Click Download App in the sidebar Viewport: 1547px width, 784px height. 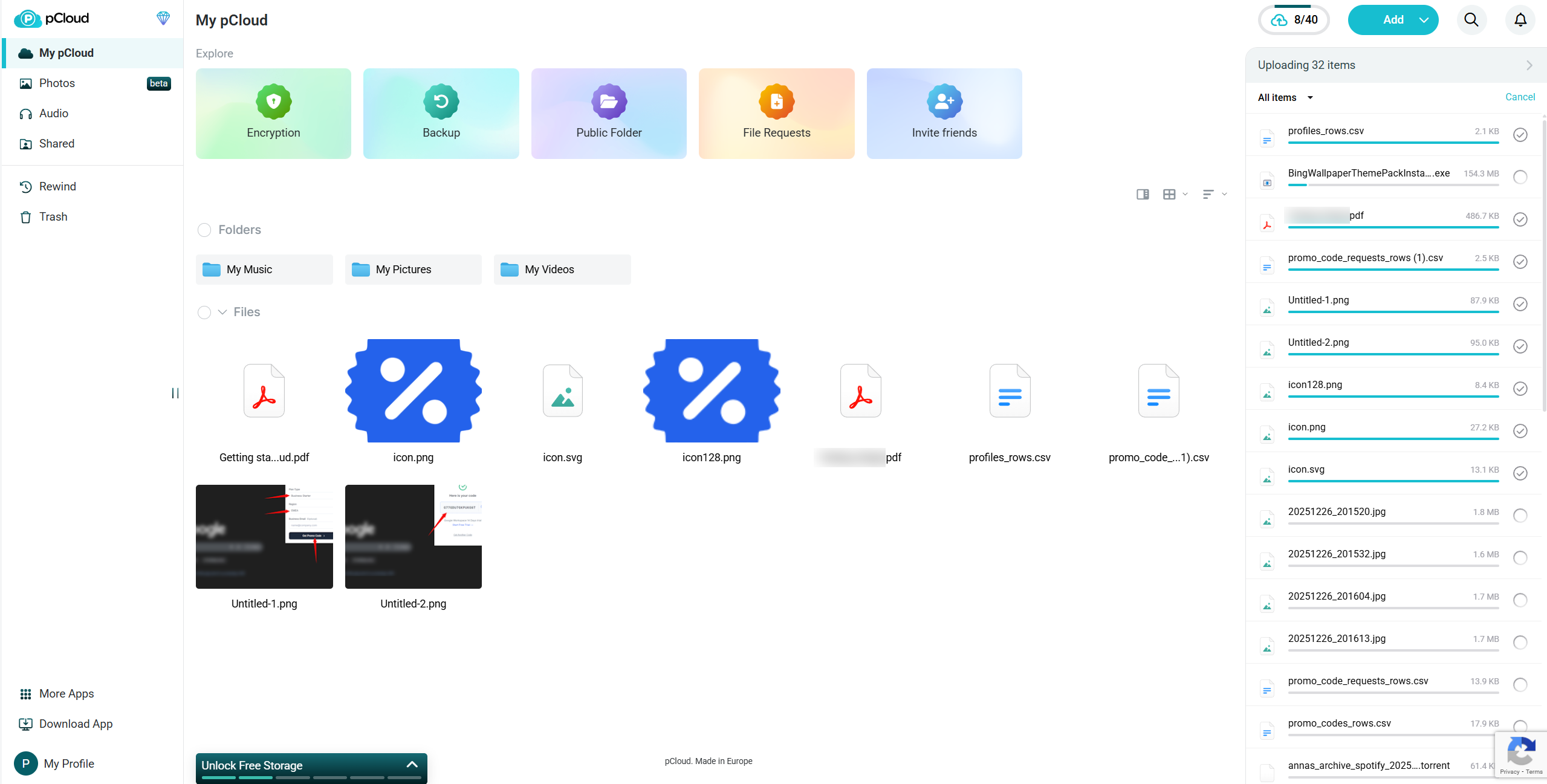point(75,724)
